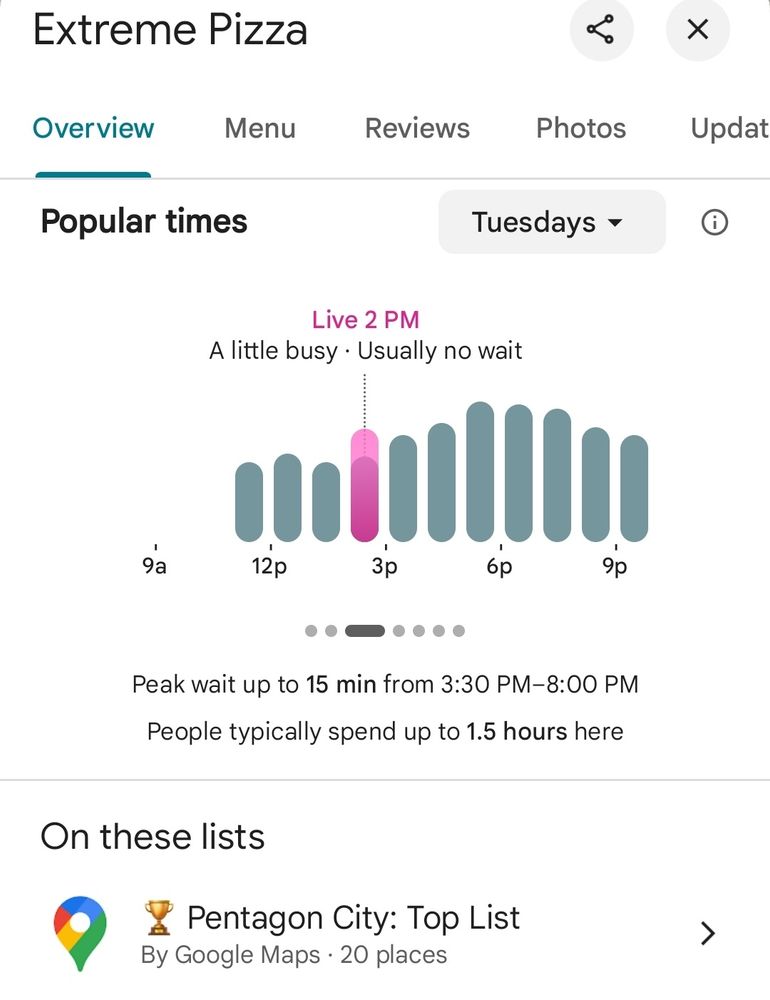Switch to the Menu tab
Image resolution: width=770 pixels, height=1000 pixels.
[x=260, y=128]
